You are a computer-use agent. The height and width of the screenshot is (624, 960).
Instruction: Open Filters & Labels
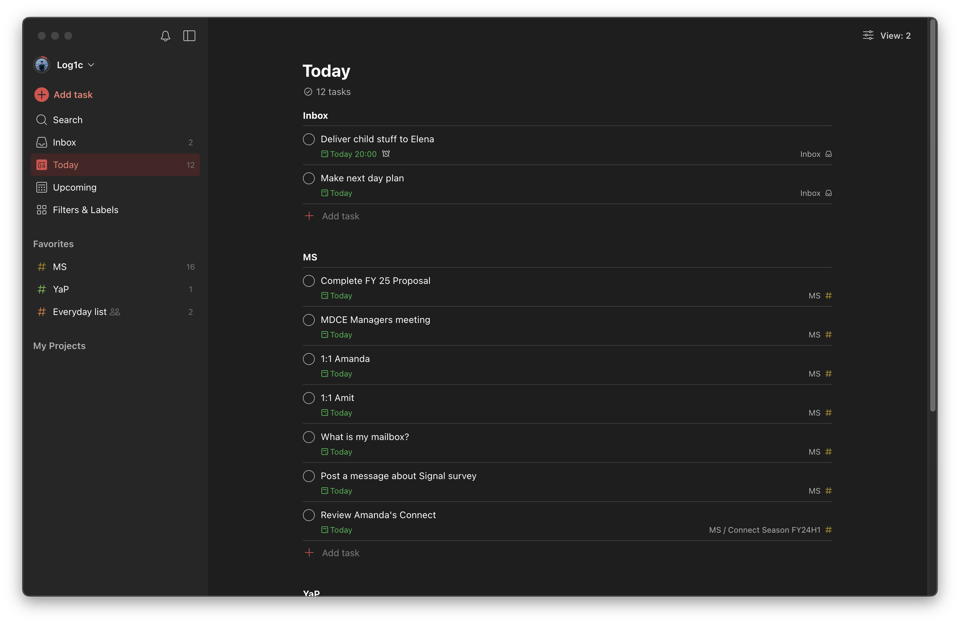tap(85, 210)
